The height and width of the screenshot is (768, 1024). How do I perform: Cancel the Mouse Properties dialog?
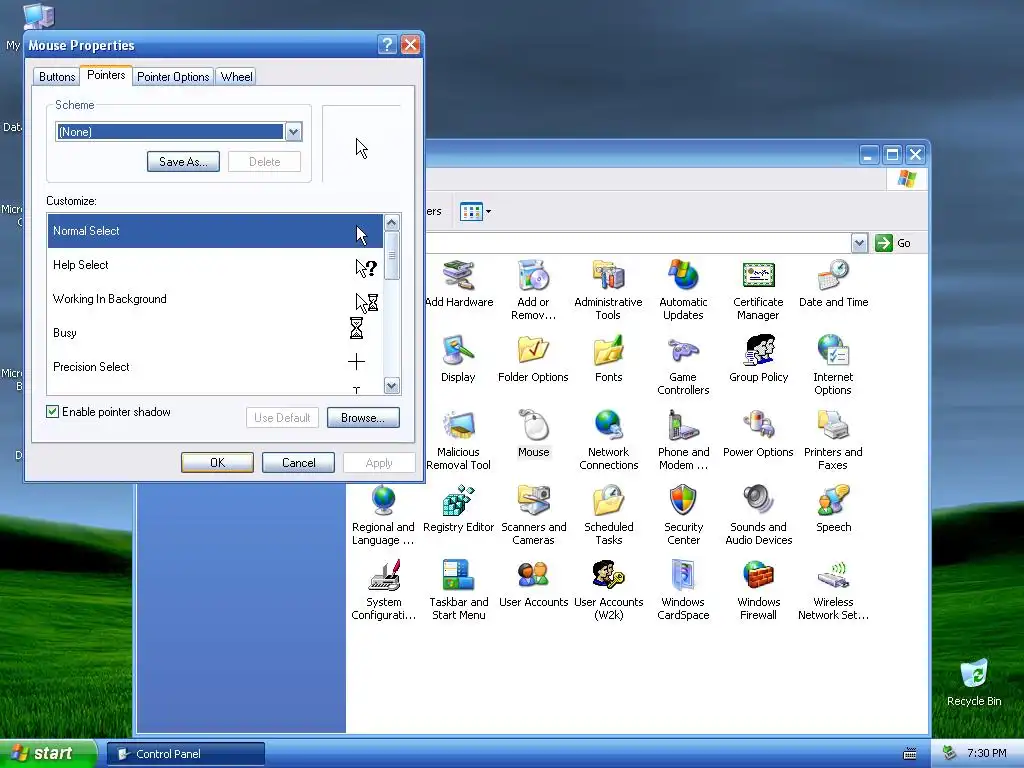coord(298,462)
